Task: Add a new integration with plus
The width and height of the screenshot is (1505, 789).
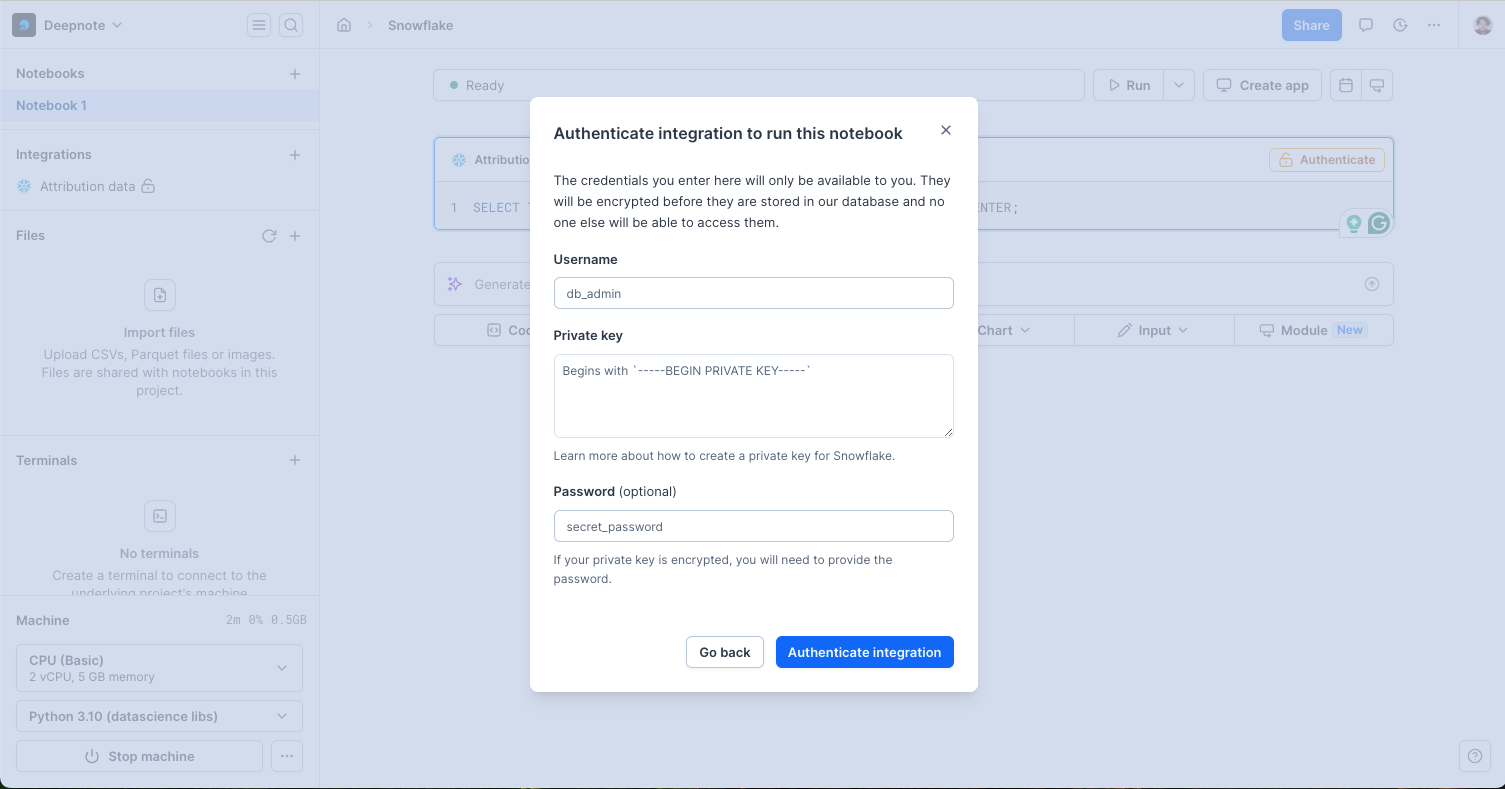Action: click(295, 155)
